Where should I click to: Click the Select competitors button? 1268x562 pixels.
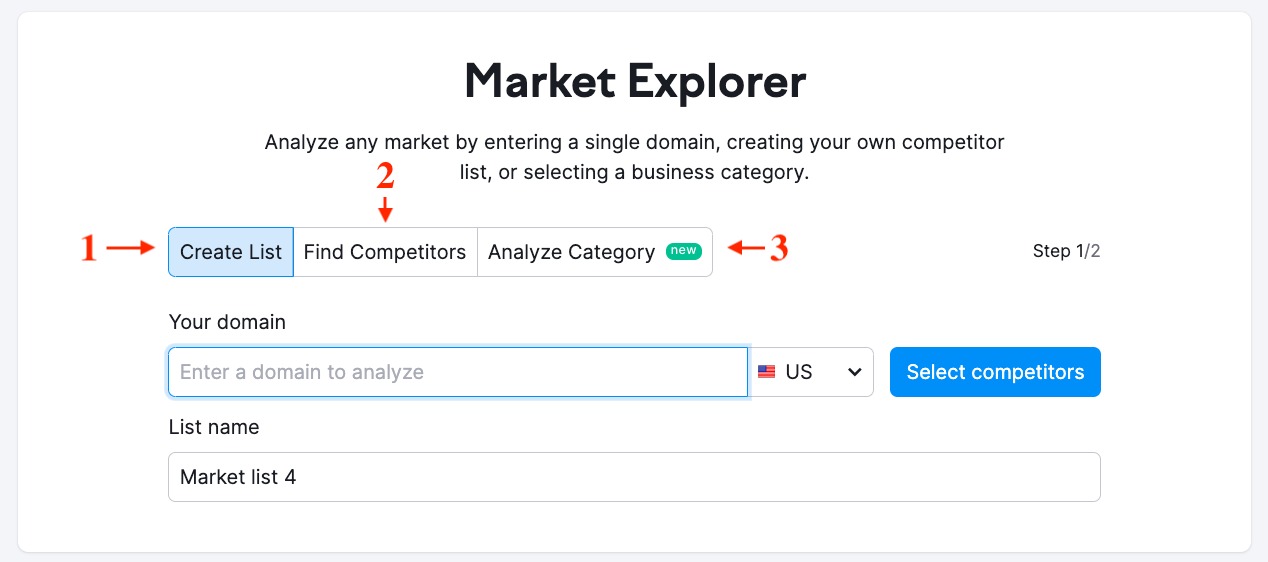point(995,372)
